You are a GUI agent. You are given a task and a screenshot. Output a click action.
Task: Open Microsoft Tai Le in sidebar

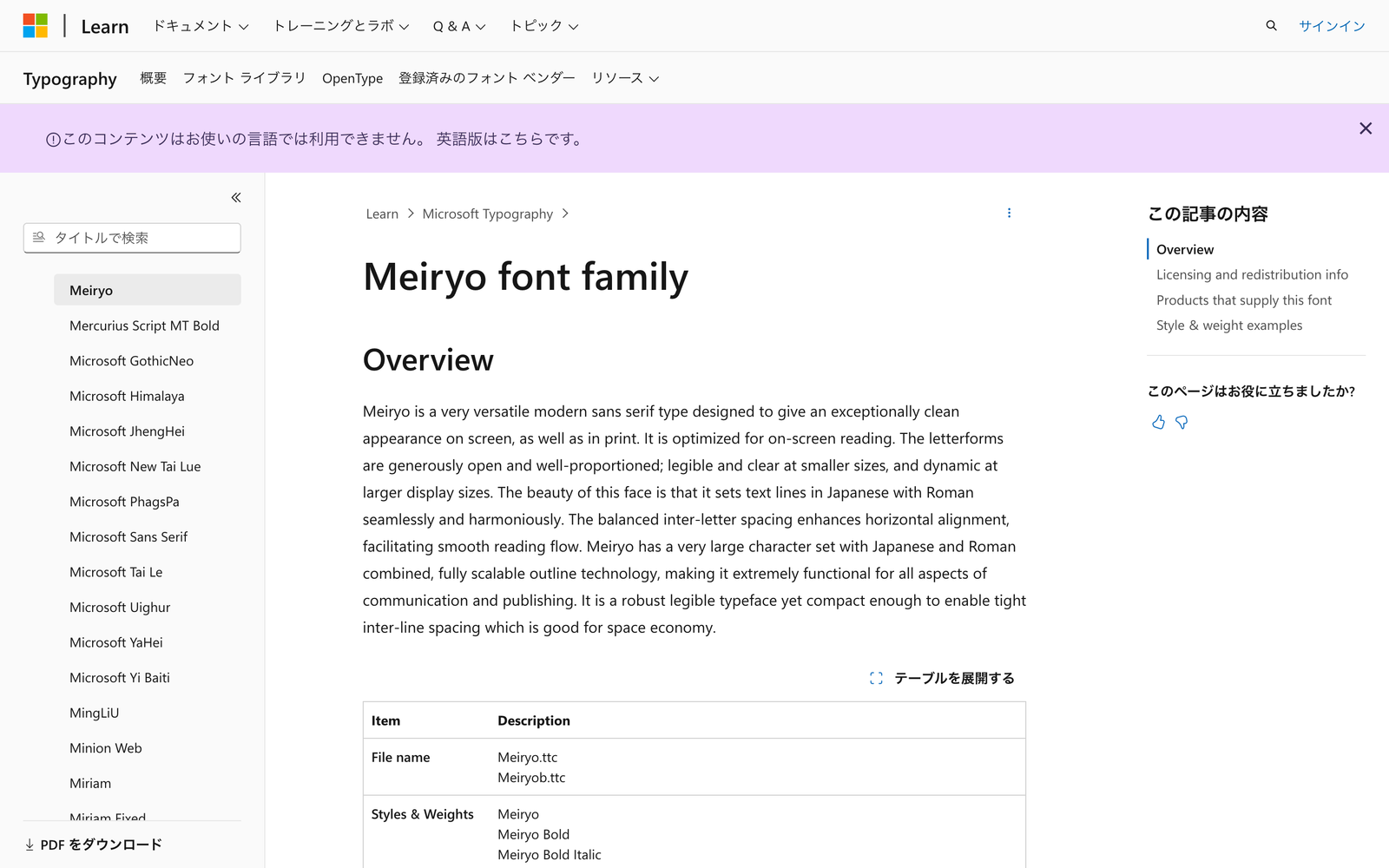pyautogui.click(x=115, y=572)
